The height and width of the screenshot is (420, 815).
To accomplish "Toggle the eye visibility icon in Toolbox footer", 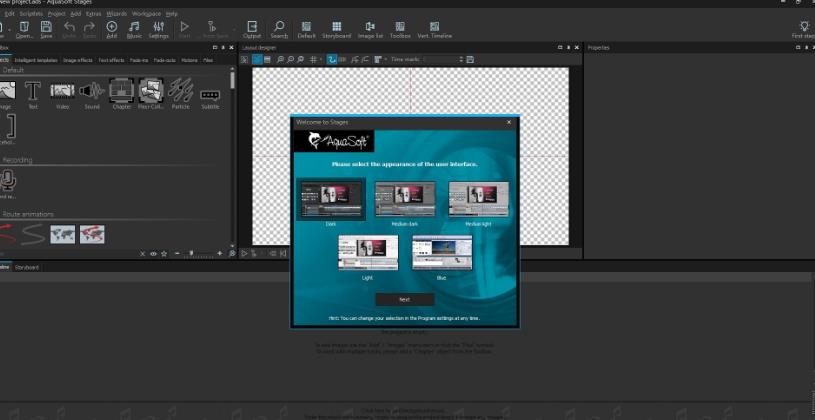I will [153, 254].
